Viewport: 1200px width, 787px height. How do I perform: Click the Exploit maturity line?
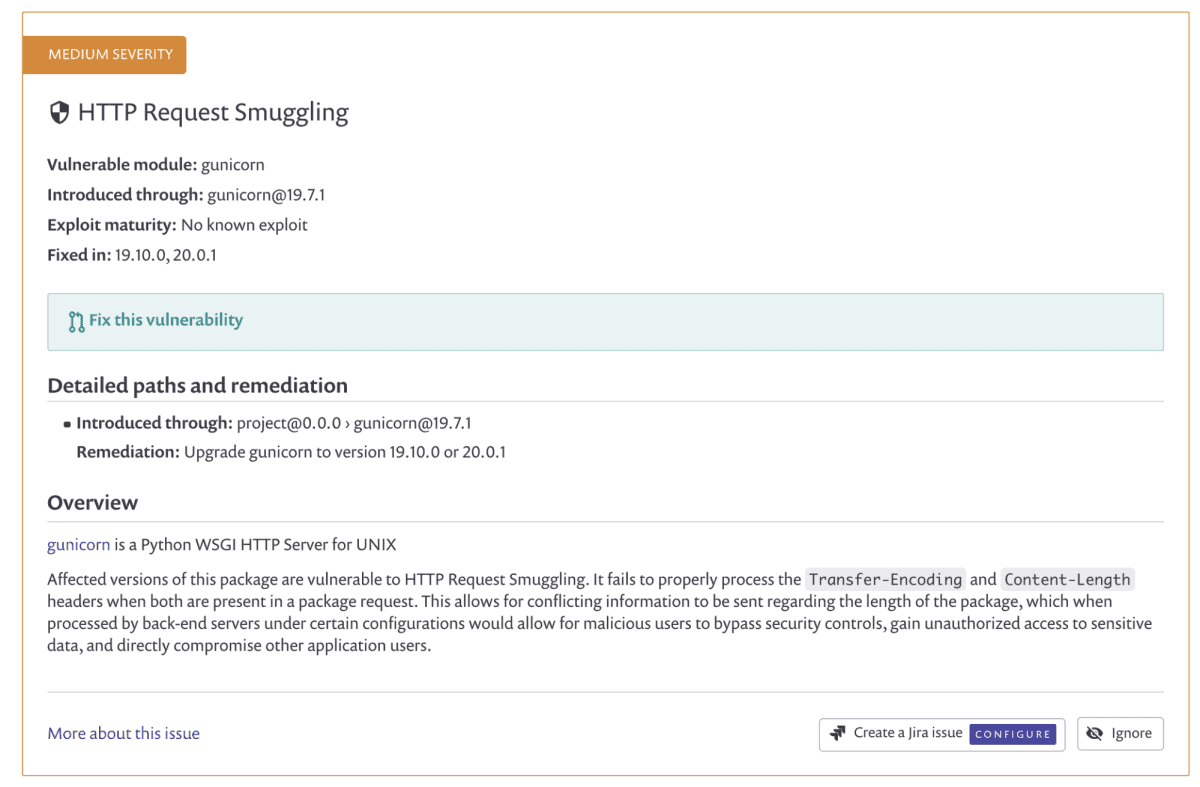177,225
